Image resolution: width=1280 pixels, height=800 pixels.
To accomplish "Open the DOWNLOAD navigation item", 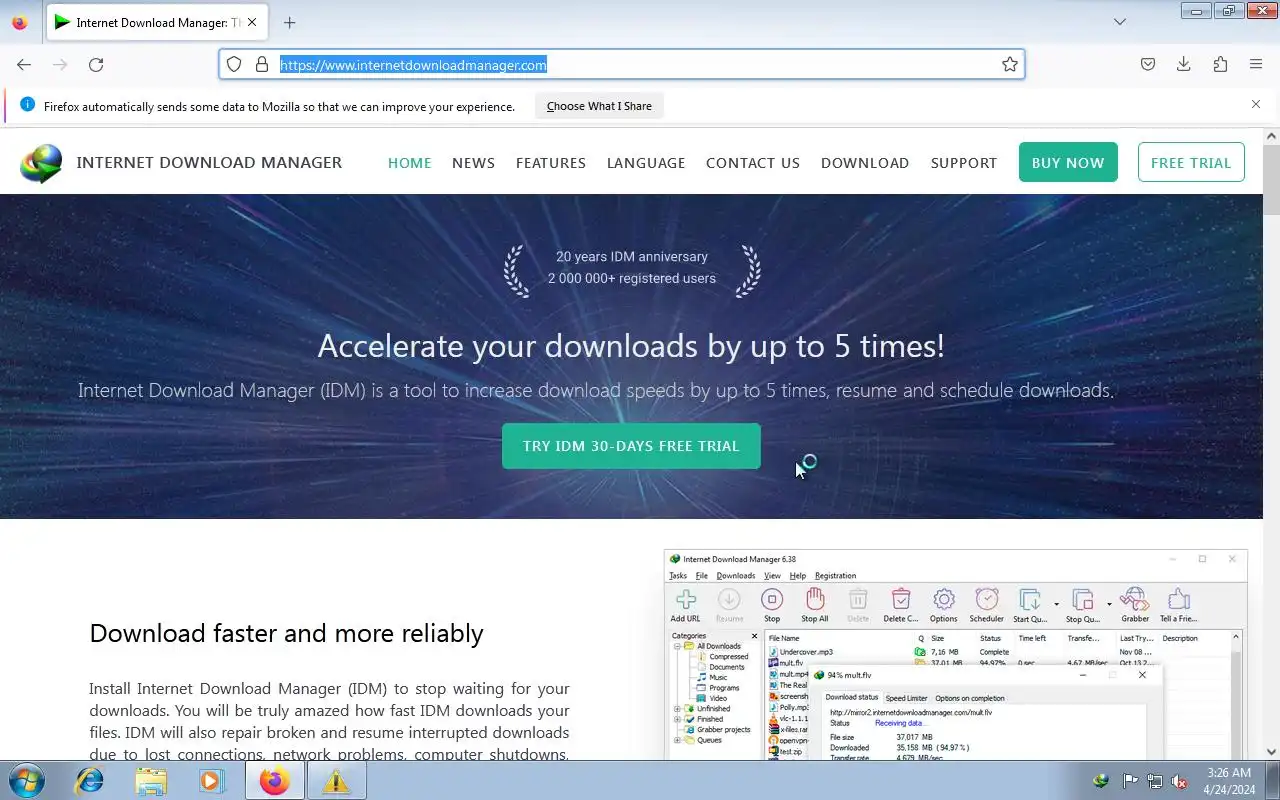I will click(x=865, y=163).
